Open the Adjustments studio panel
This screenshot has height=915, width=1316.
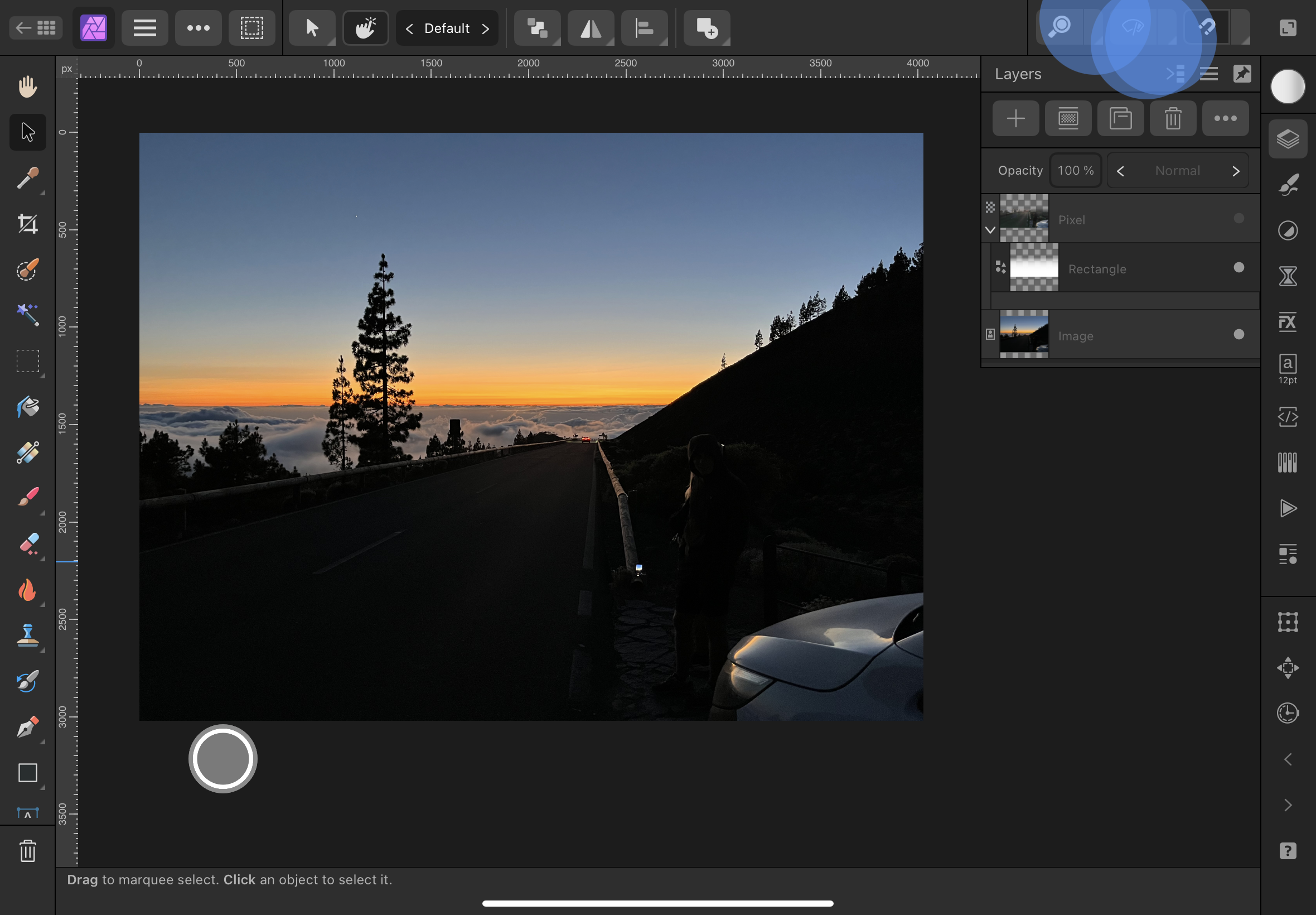coord(1288,230)
